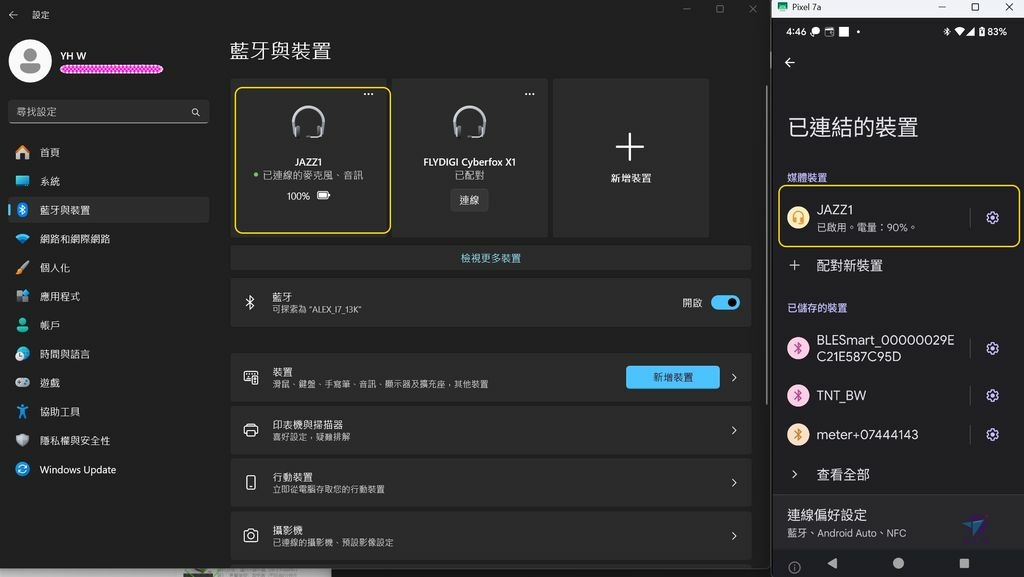This screenshot has height=577, width=1024.
Task: Open the three-dot menu on the JAZZ1 card
Action: (368, 94)
